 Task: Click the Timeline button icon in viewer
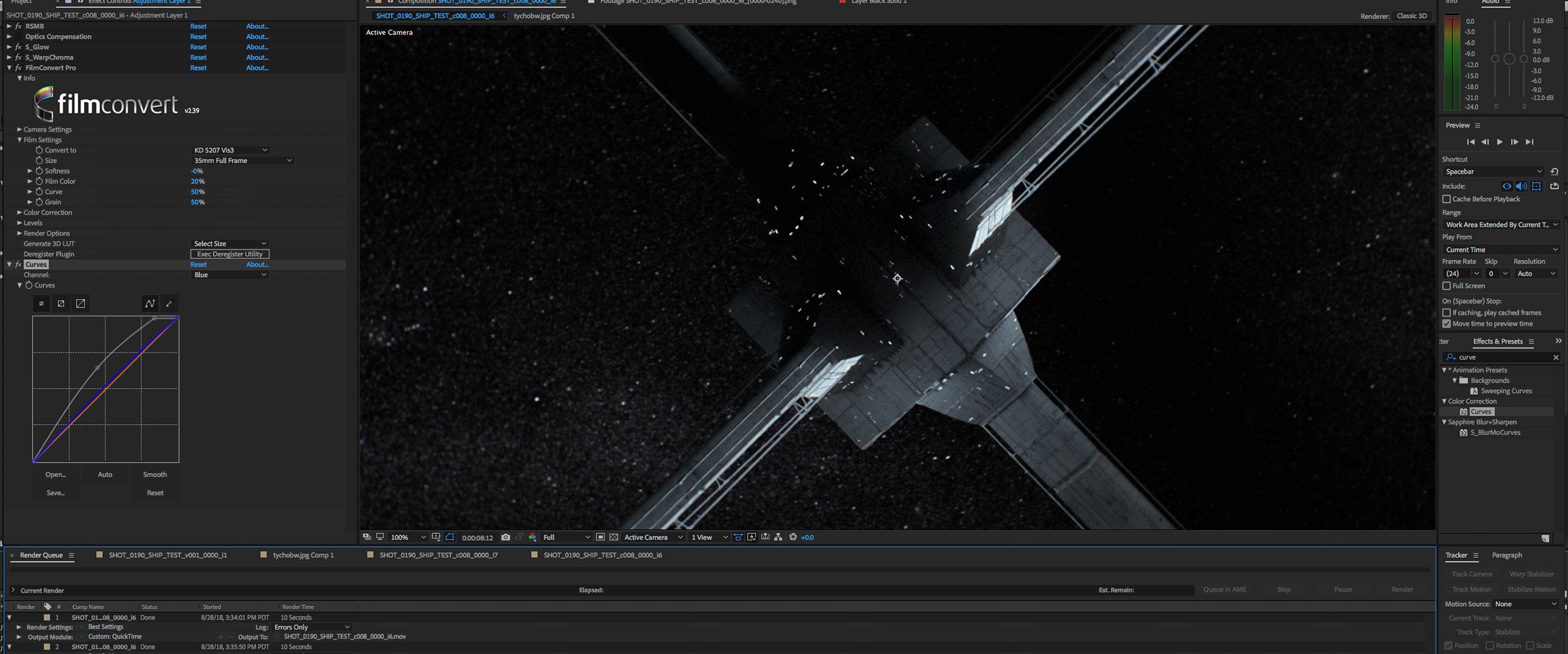tap(765, 537)
